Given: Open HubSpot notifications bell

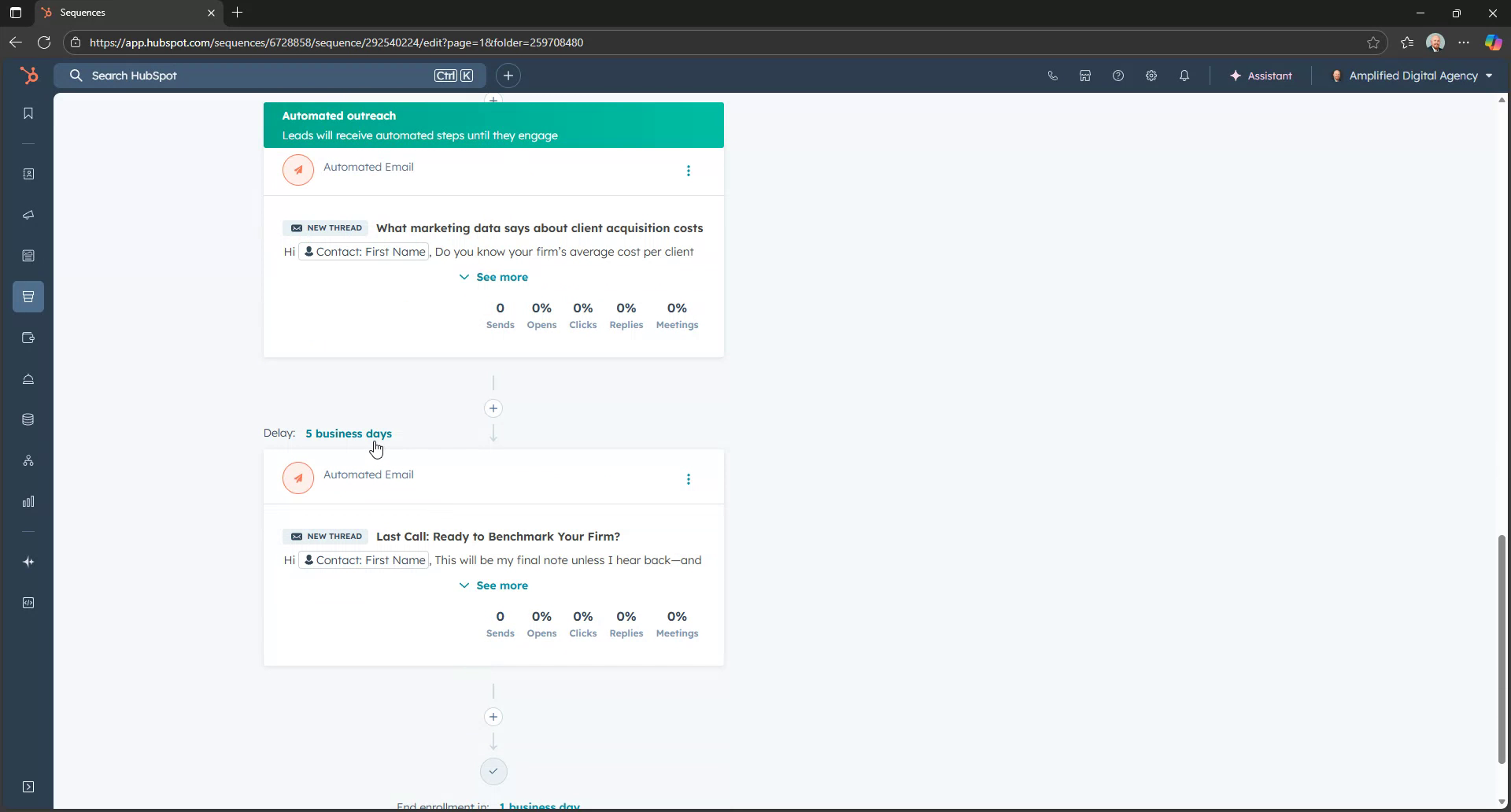Looking at the screenshot, I should click(x=1184, y=76).
